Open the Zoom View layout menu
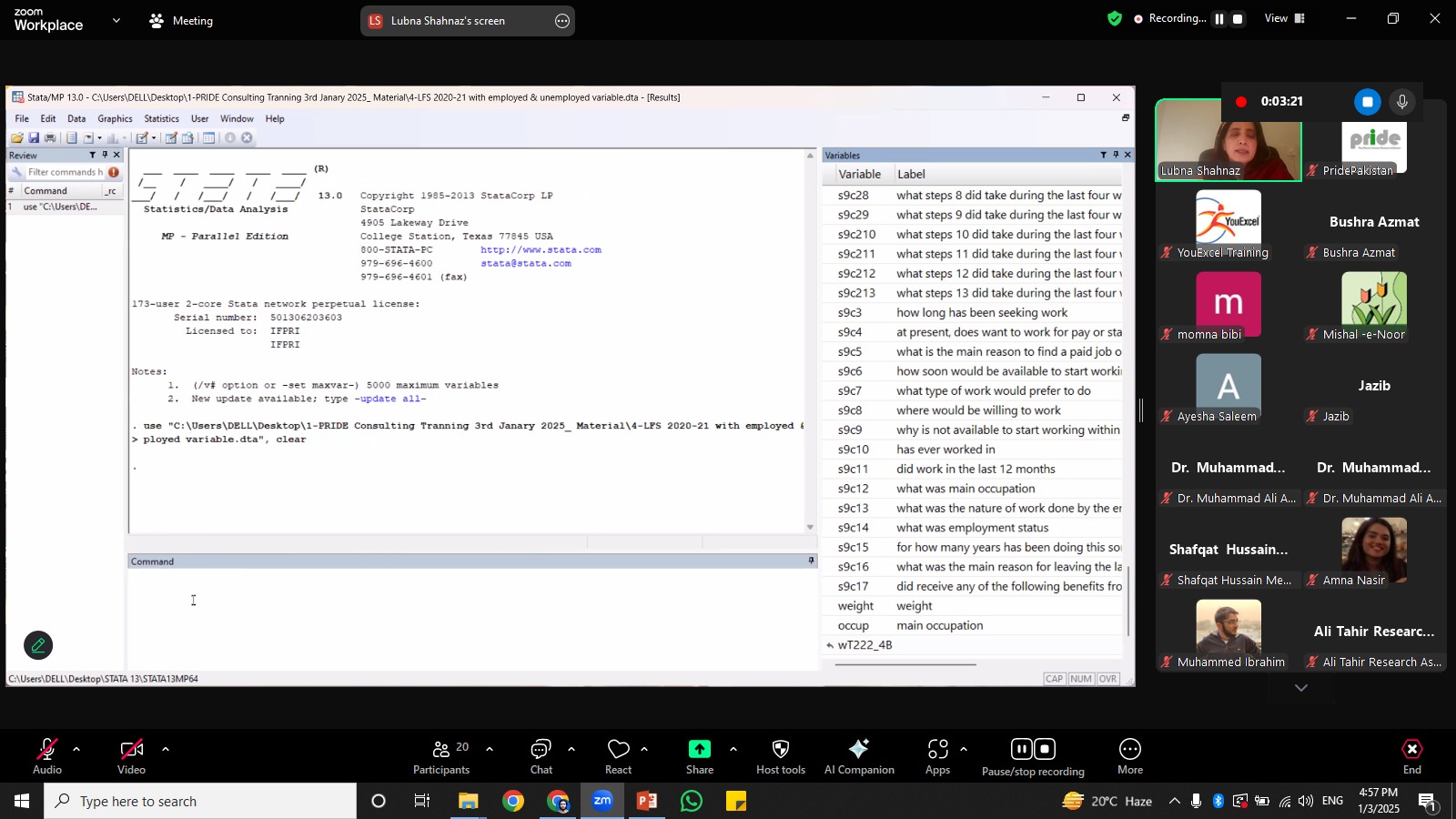This screenshot has height=819, width=1456. (x=1285, y=18)
